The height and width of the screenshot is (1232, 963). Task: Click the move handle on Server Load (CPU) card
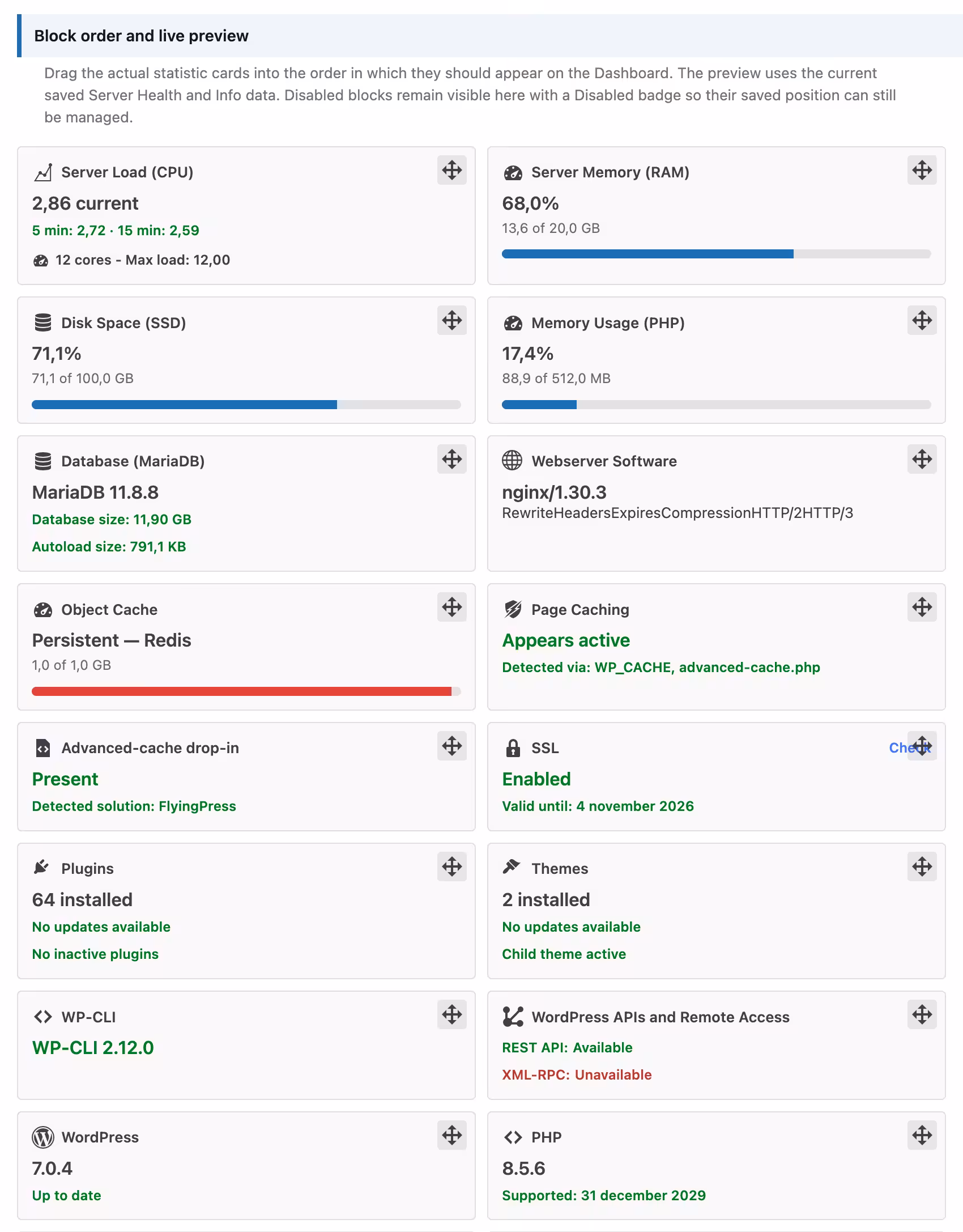coord(451,170)
